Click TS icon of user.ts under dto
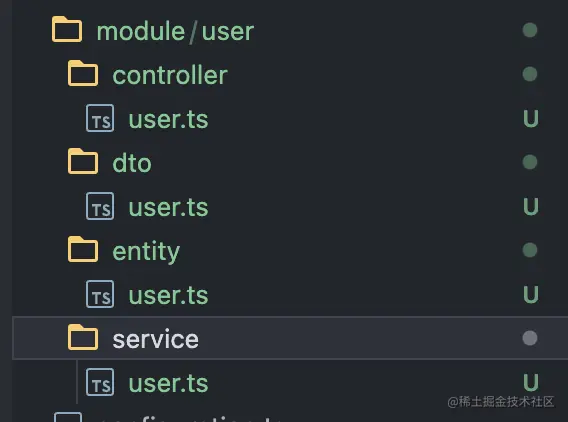Viewport: 568px width, 422px height. [100, 206]
